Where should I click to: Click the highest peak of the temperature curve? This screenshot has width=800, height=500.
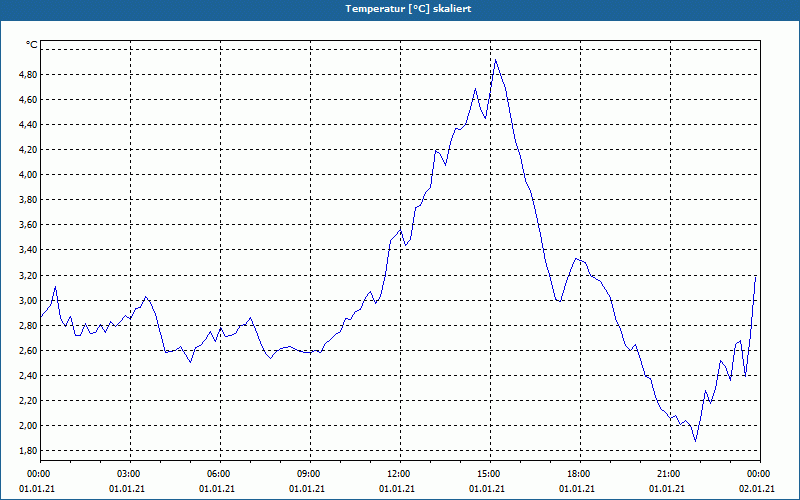[495, 60]
